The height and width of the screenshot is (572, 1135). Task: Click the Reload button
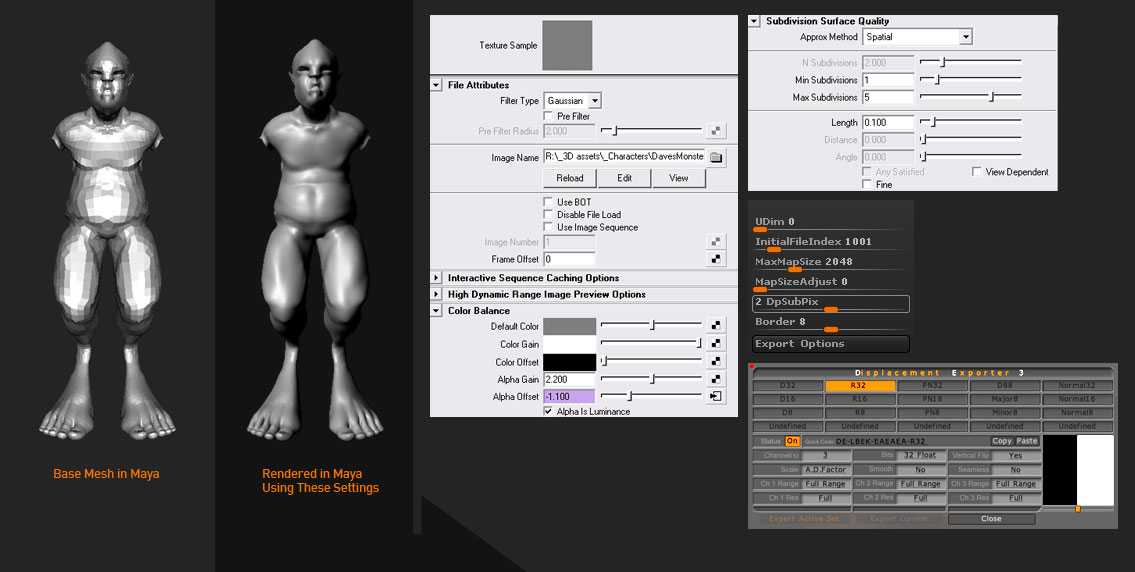point(570,178)
